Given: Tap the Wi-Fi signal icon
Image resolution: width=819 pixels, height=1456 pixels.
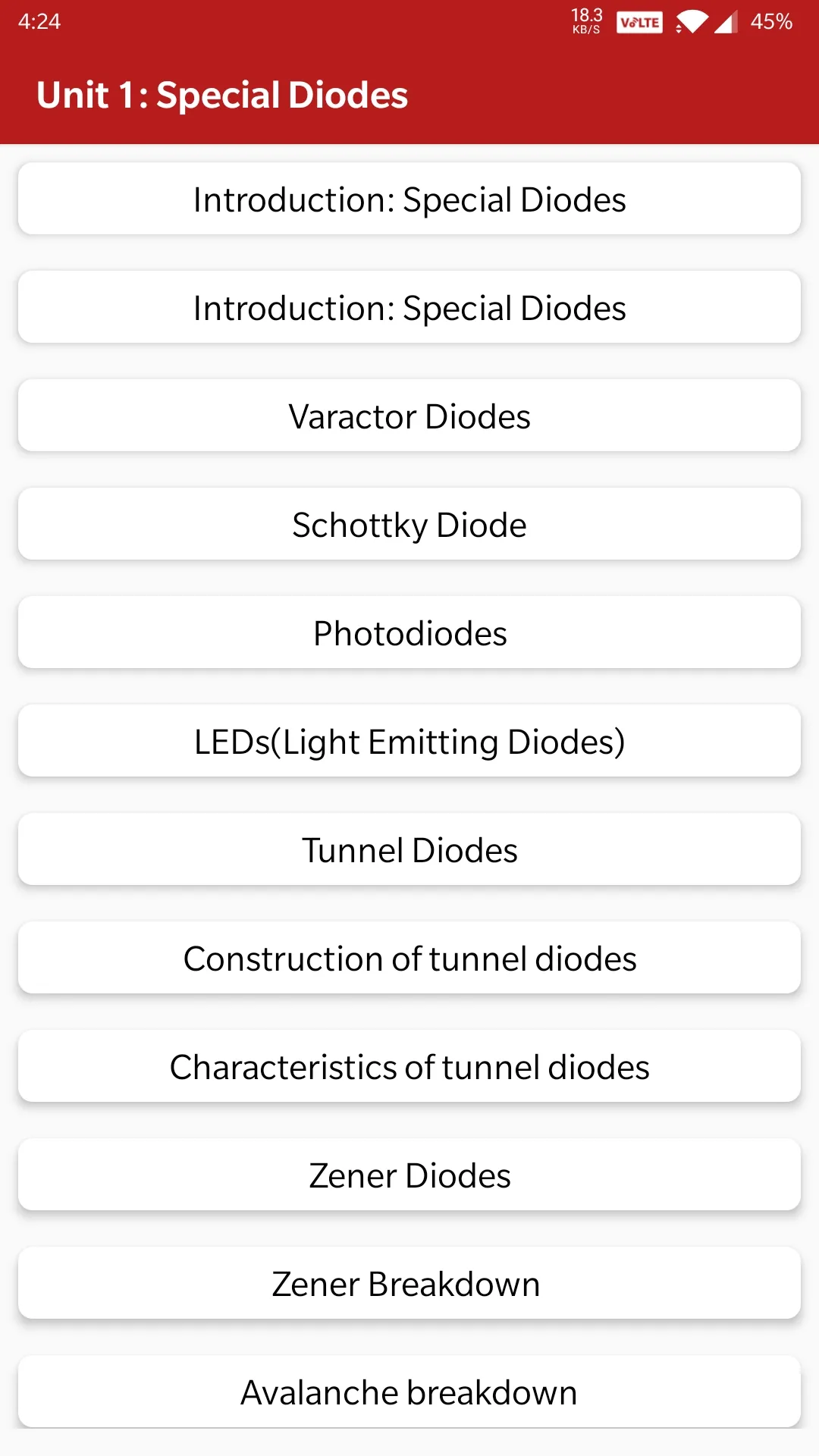Looking at the screenshot, I should (x=692, y=22).
